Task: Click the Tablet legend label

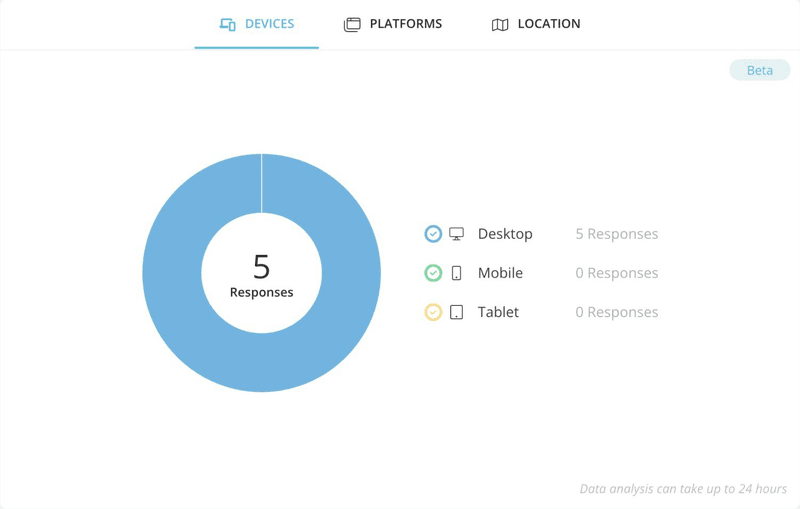Action: tap(498, 312)
